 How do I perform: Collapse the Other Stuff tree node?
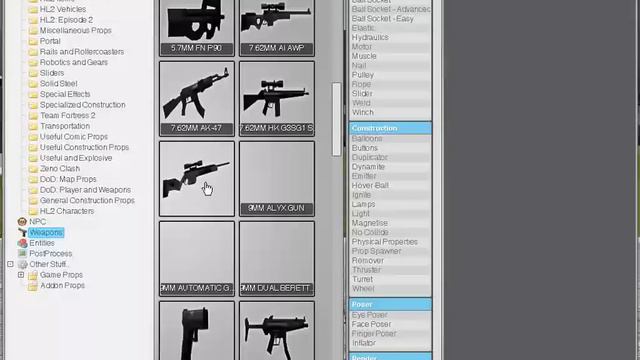(x=11, y=264)
